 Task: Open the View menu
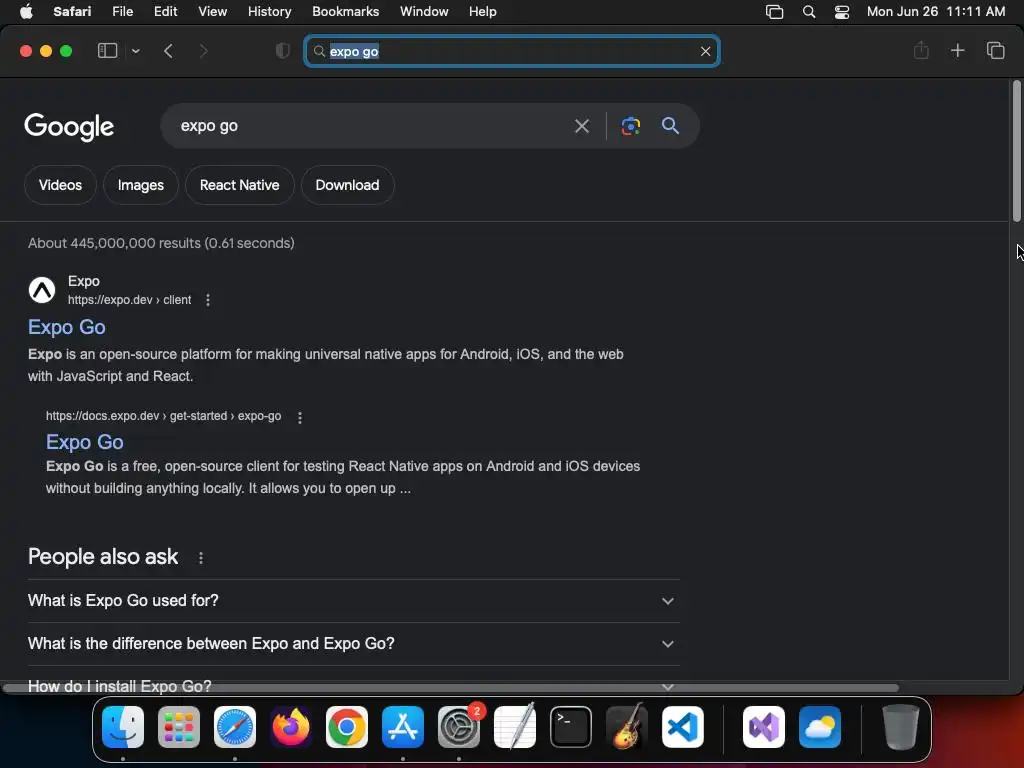click(x=212, y=11)
